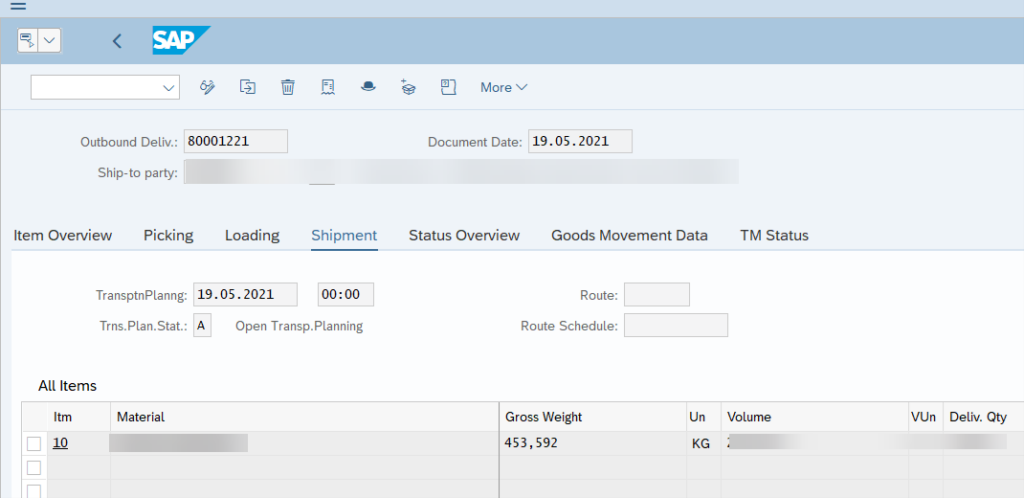Viewport: 1024px width, 498px height.
Task: Open the dropdown arrow beside the session icon
Action: pos(50,41)
